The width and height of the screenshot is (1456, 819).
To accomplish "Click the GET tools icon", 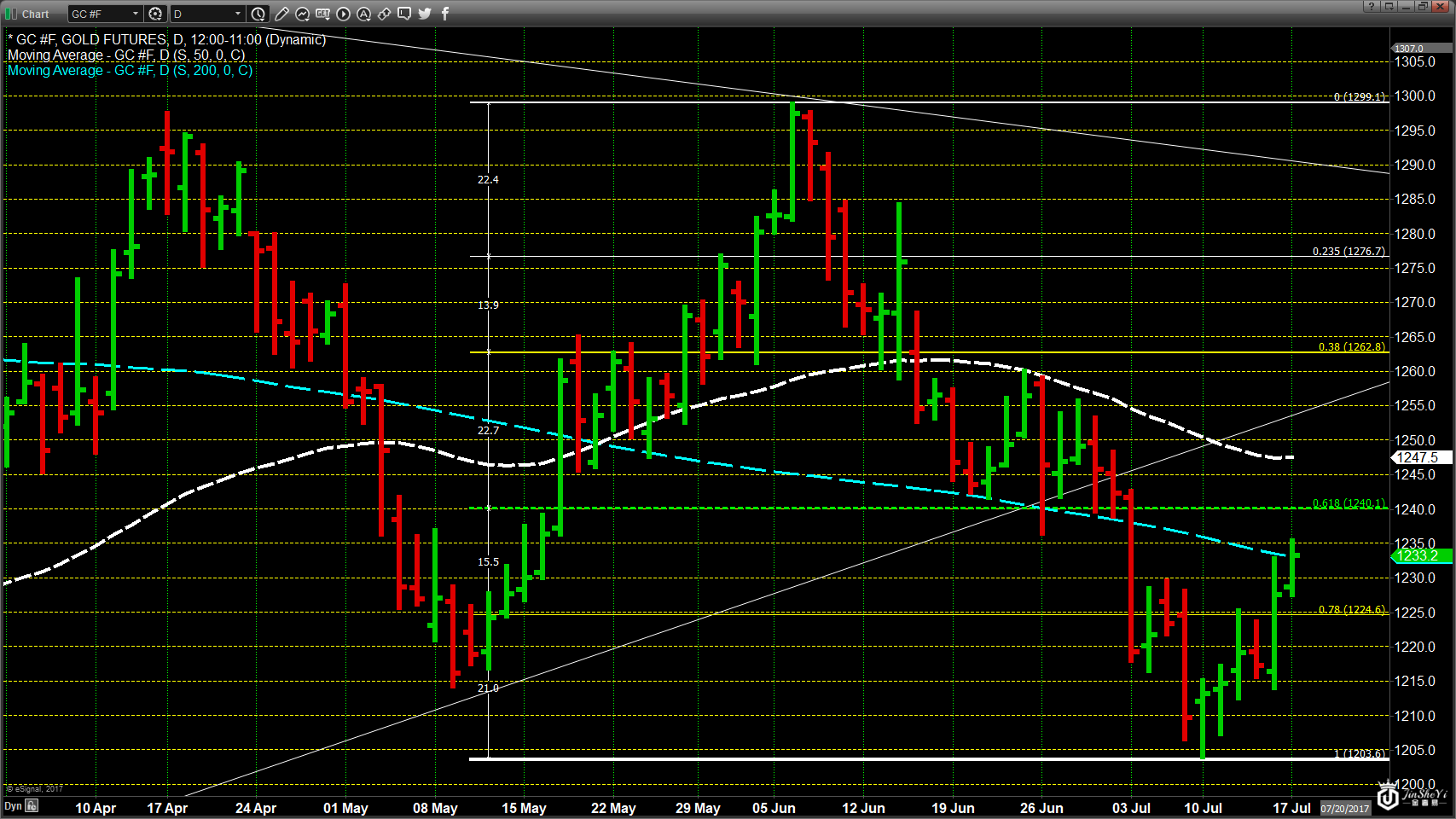I will tap(322, 14).
